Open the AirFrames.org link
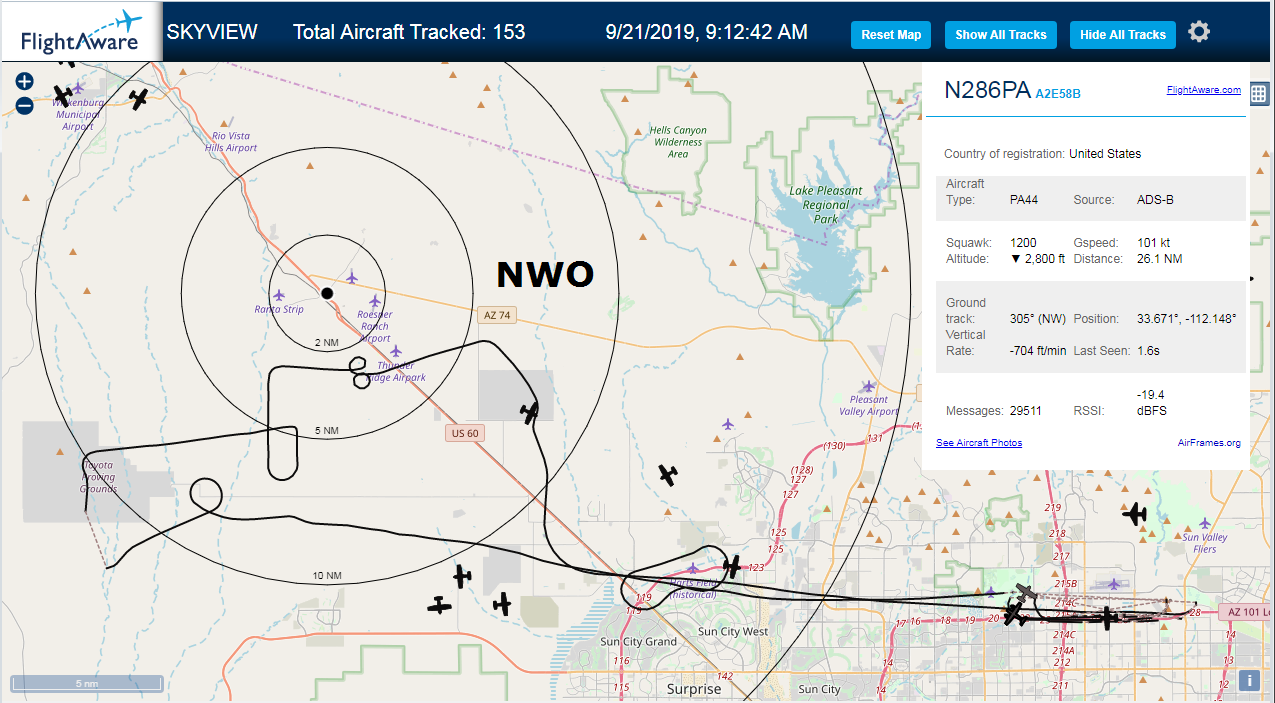The height and width of the screenshot is (703, 1275). [x=1209, y=443]
